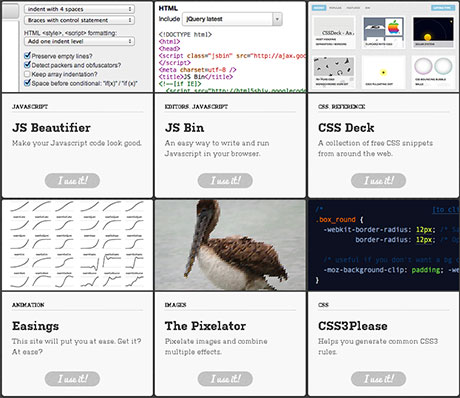The height and width of the screenshot is (398, 460).
Task: Click the '<title>JS Bin</title>' line in JS Bin code
Action: [x=196, y=77]
